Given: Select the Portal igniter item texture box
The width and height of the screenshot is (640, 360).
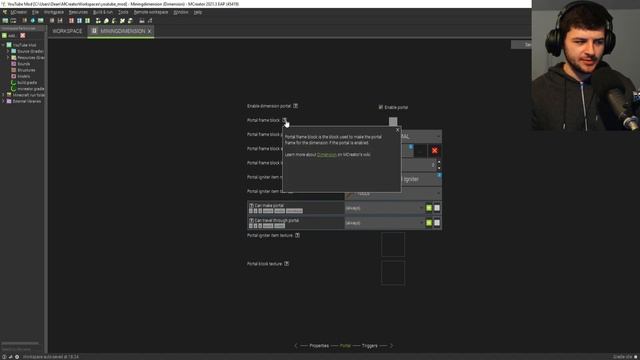Looking at the screenshot, I should point(393,244).
